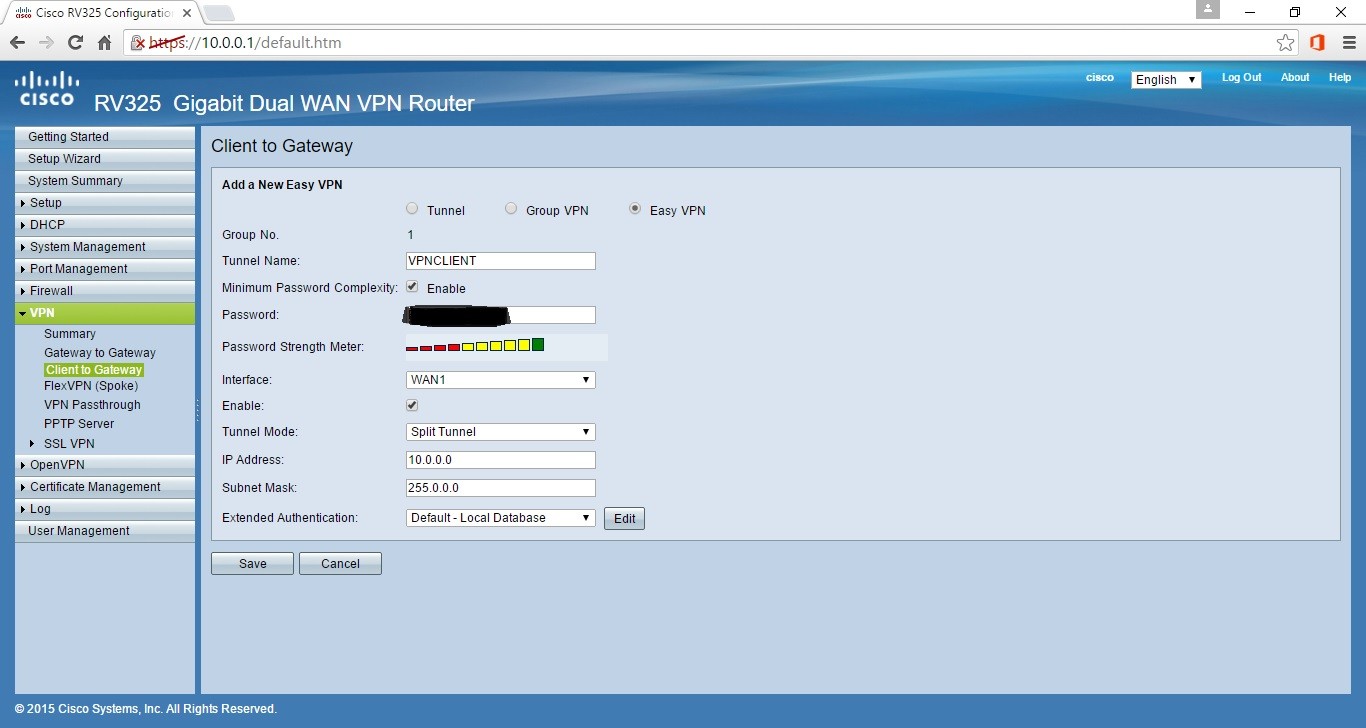Open User Management in the sidebar
The height and width of the screenshot is (728, 1366).
click(x=105, y=531)
